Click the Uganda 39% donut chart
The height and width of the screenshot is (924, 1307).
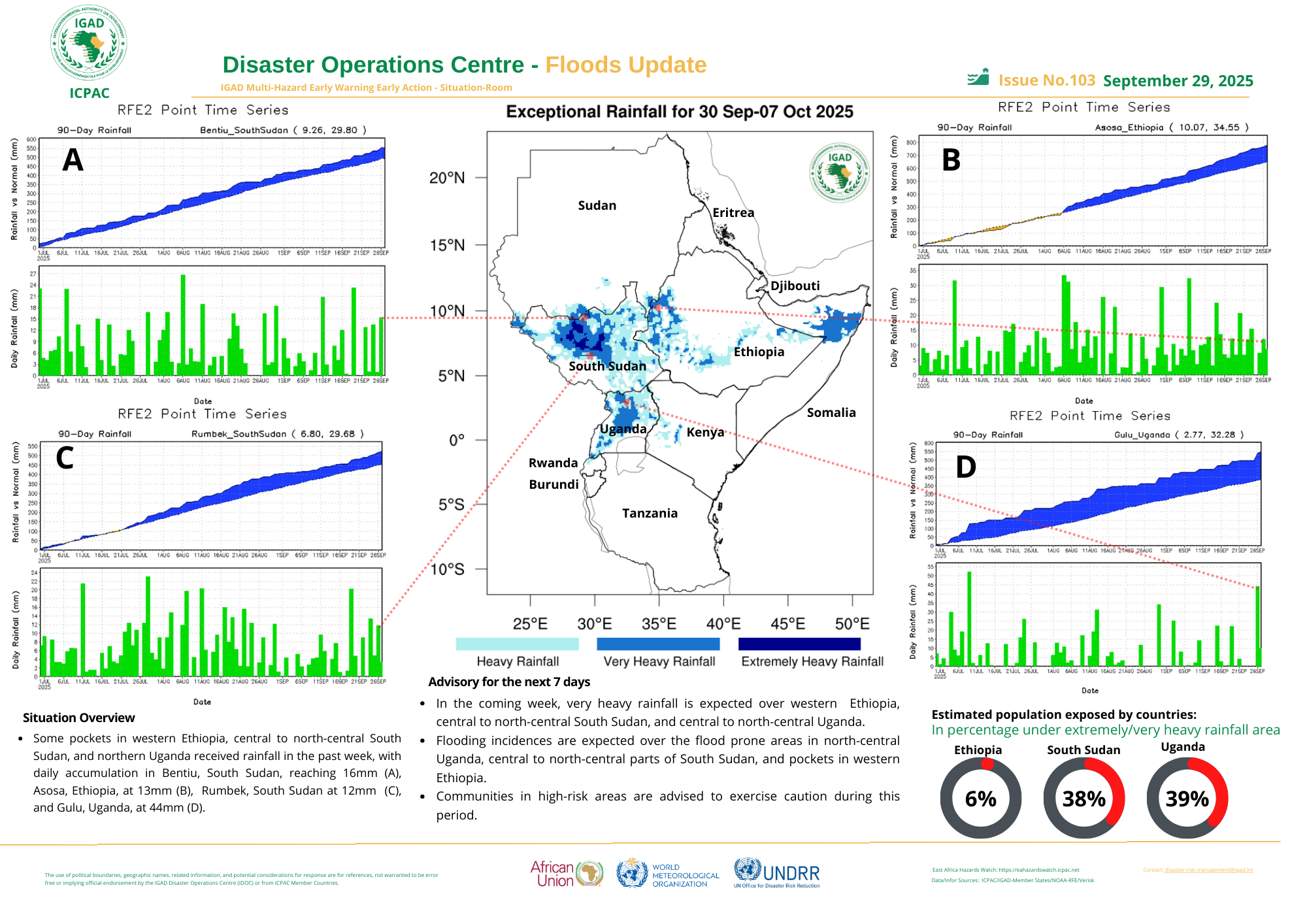click(1187, 798)
